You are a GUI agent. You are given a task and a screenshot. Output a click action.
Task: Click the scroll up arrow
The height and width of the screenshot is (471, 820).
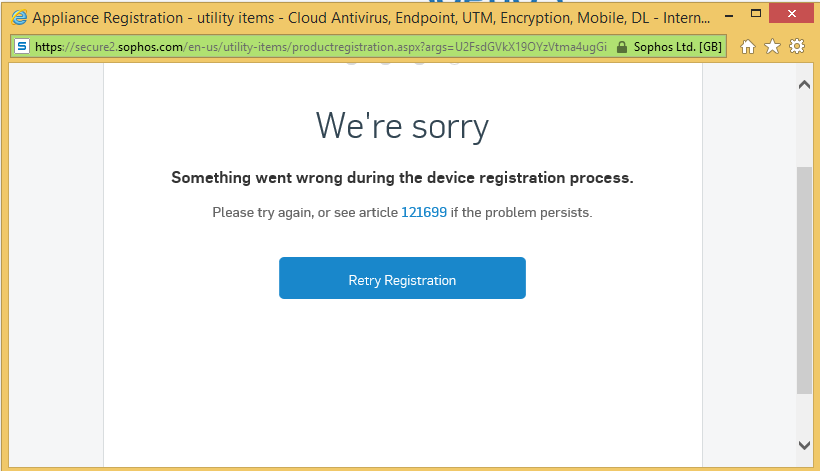tap(804, 85)
